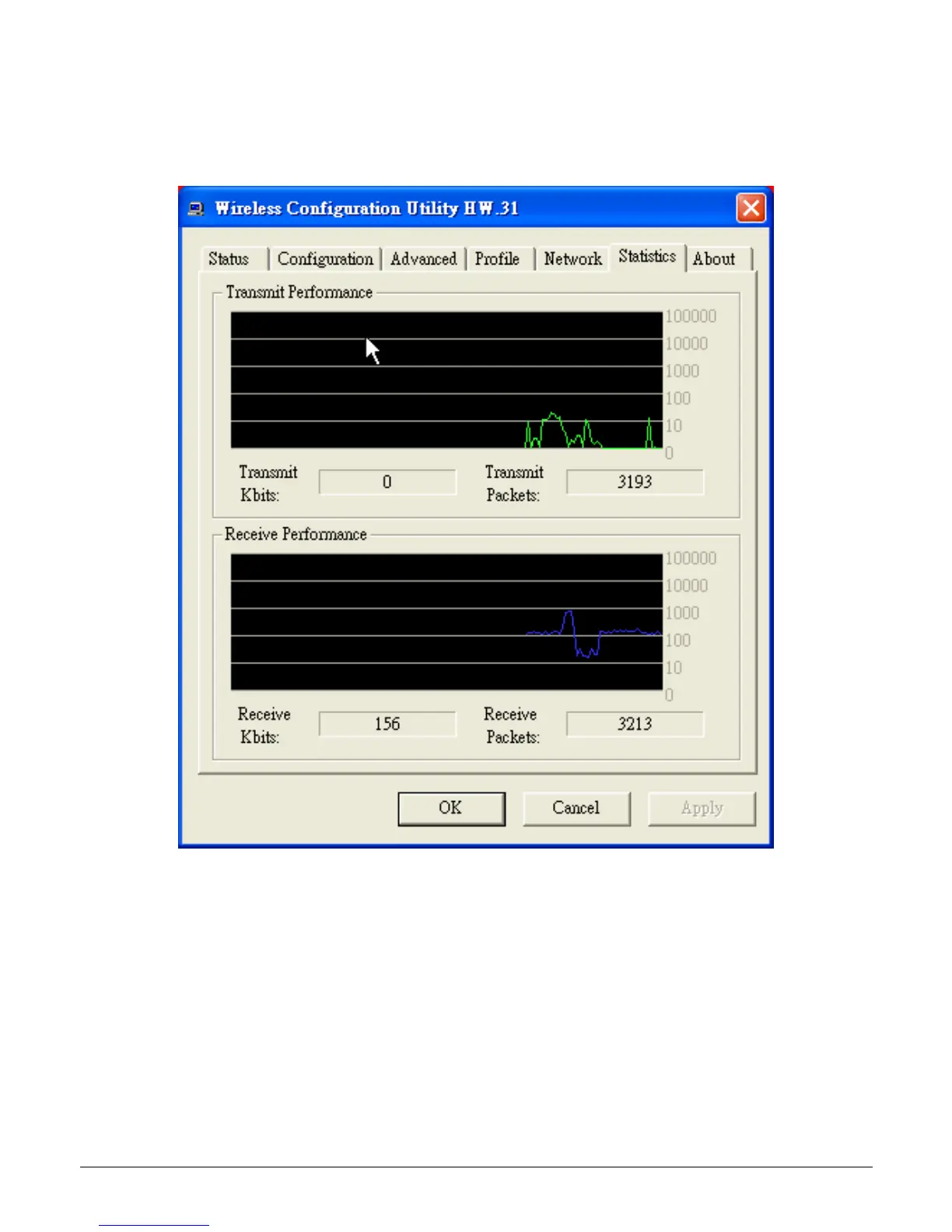Select the Profile tab
The image size is (952, 1232).
499,259
